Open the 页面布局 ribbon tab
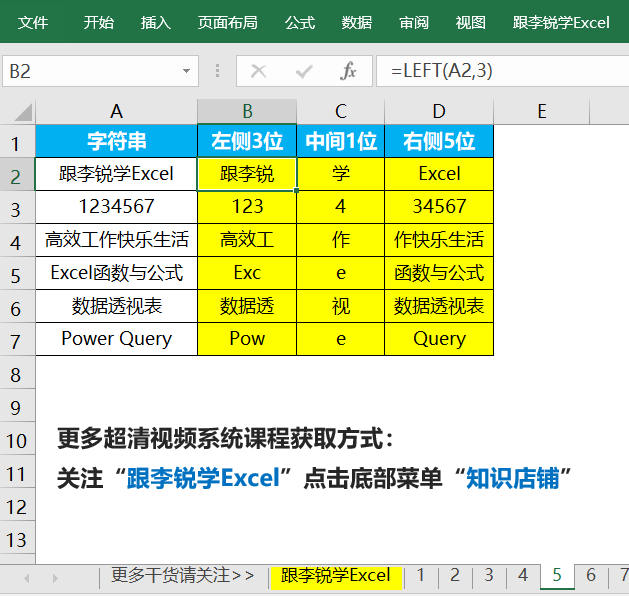 coord(227,22)
